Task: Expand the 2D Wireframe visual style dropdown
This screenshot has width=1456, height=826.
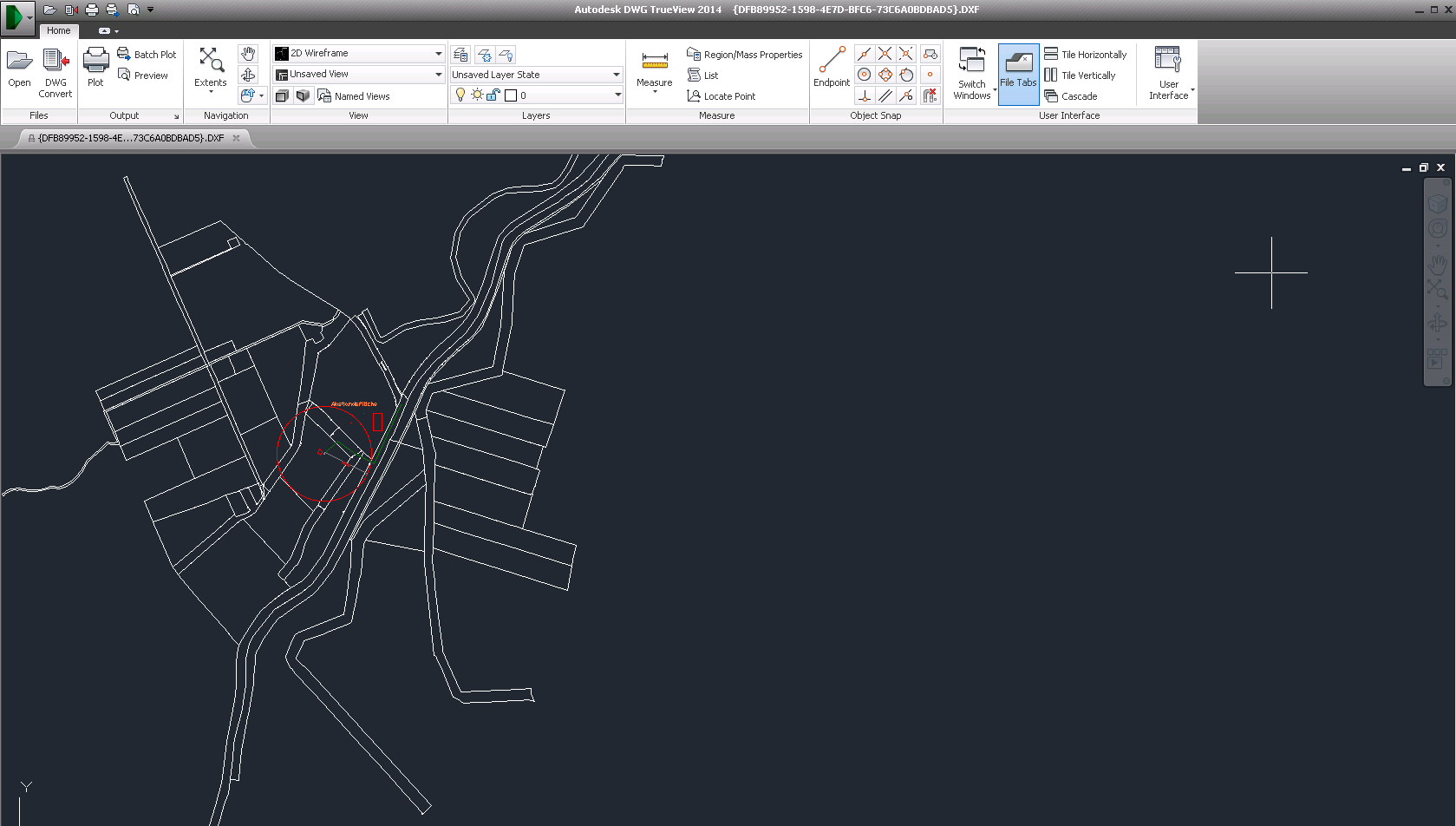Action: coord(438,54)
